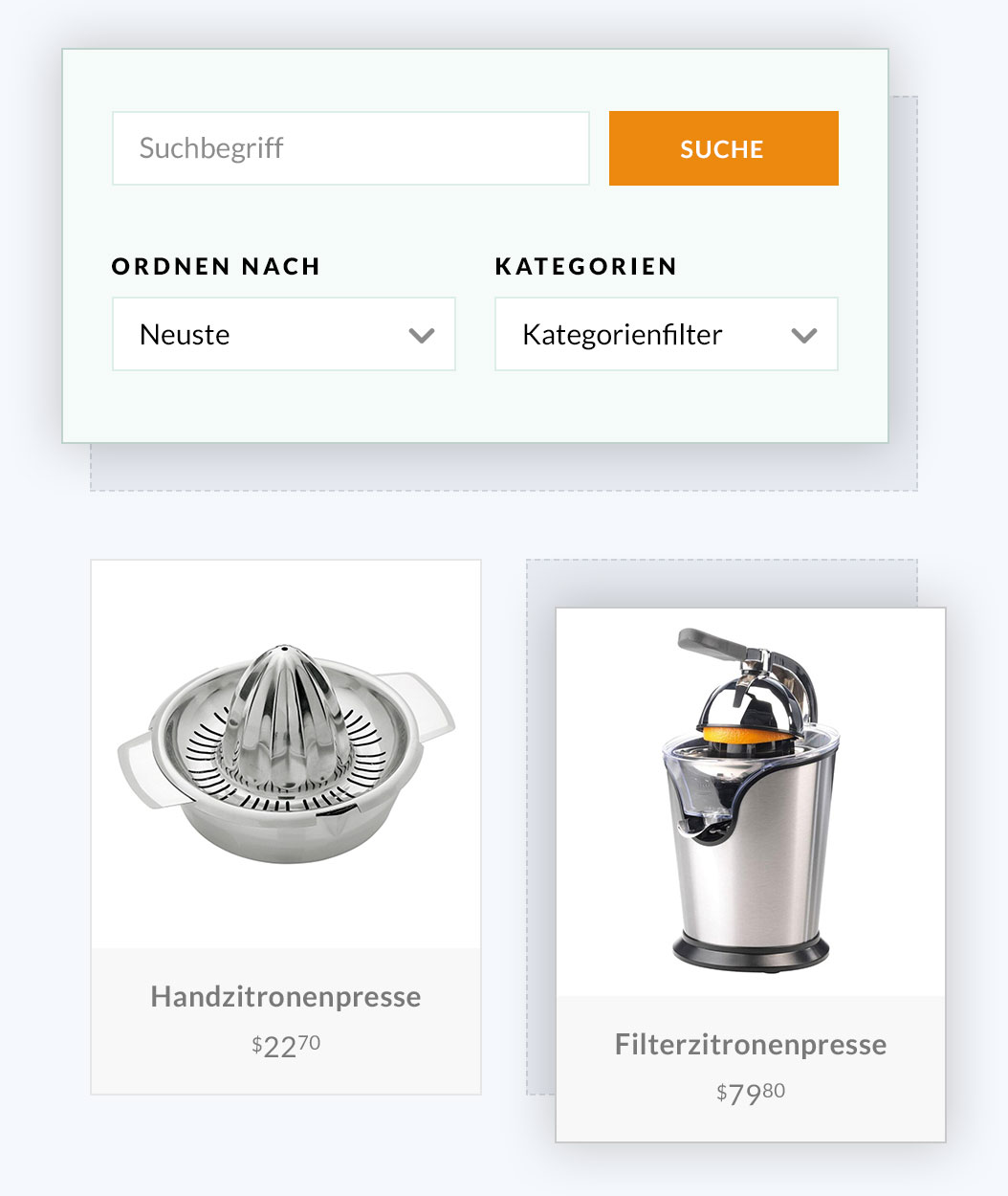
Task: Click the dashed placeholder below the search panel
Action: [504, 467]
